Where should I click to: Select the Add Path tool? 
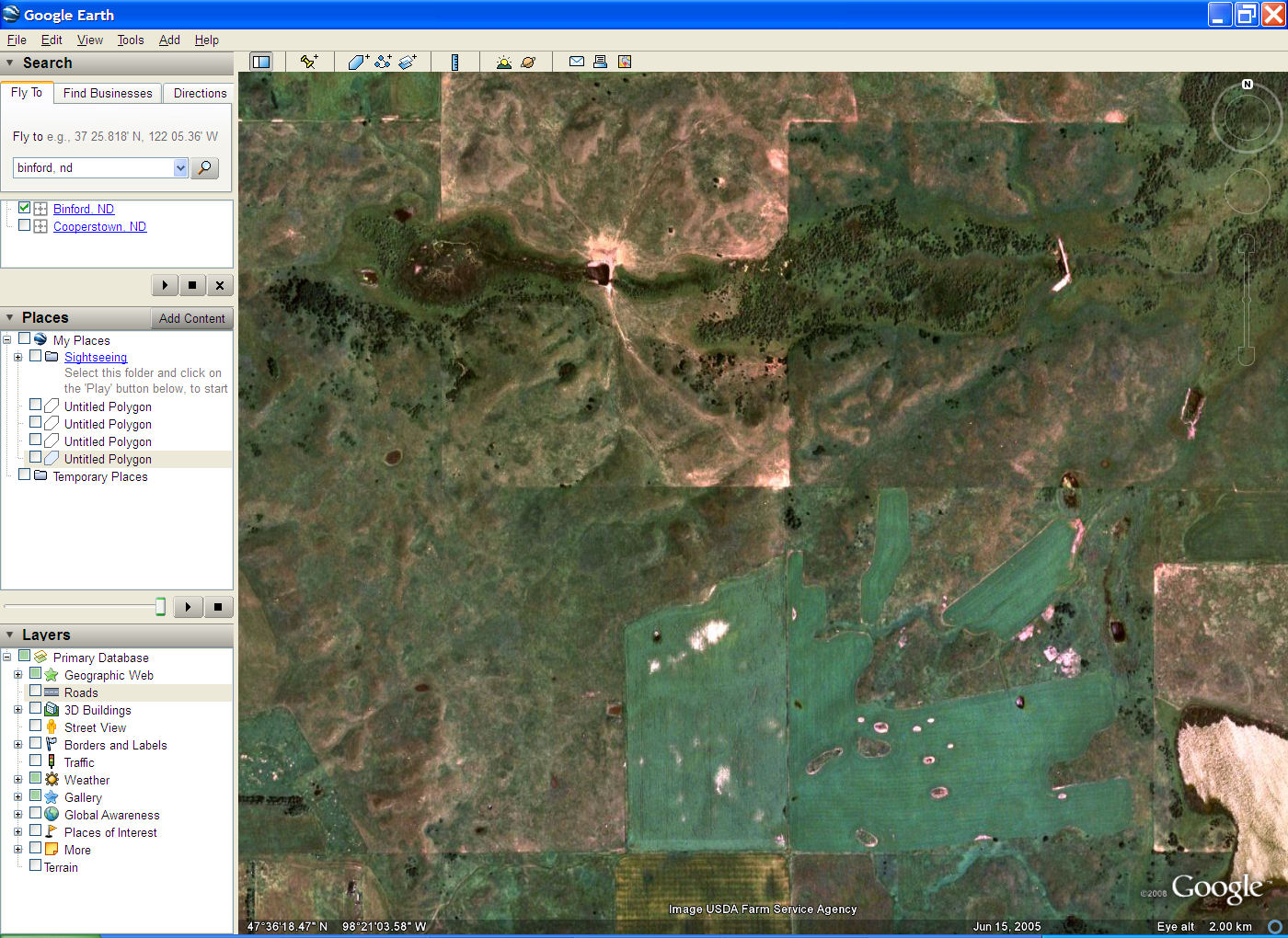(383, 62)
